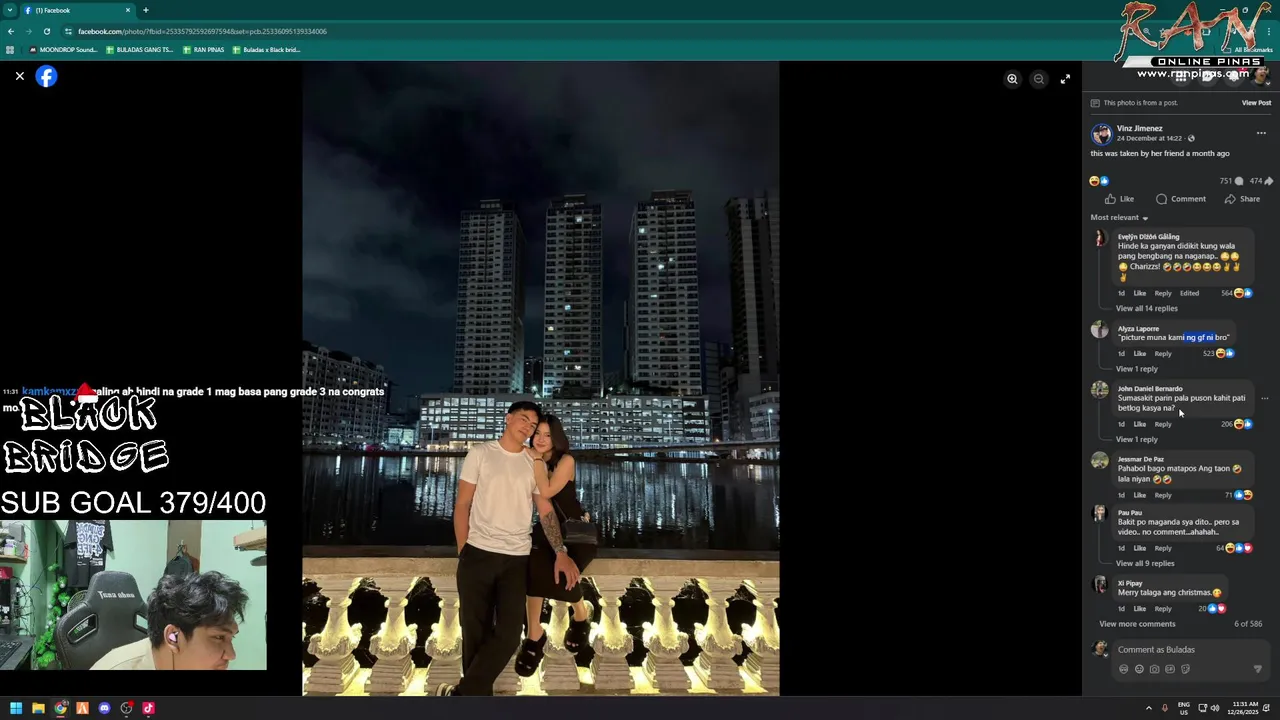Click the browser address bar URL
The image size is (1280, 720).
coord(202,31)
